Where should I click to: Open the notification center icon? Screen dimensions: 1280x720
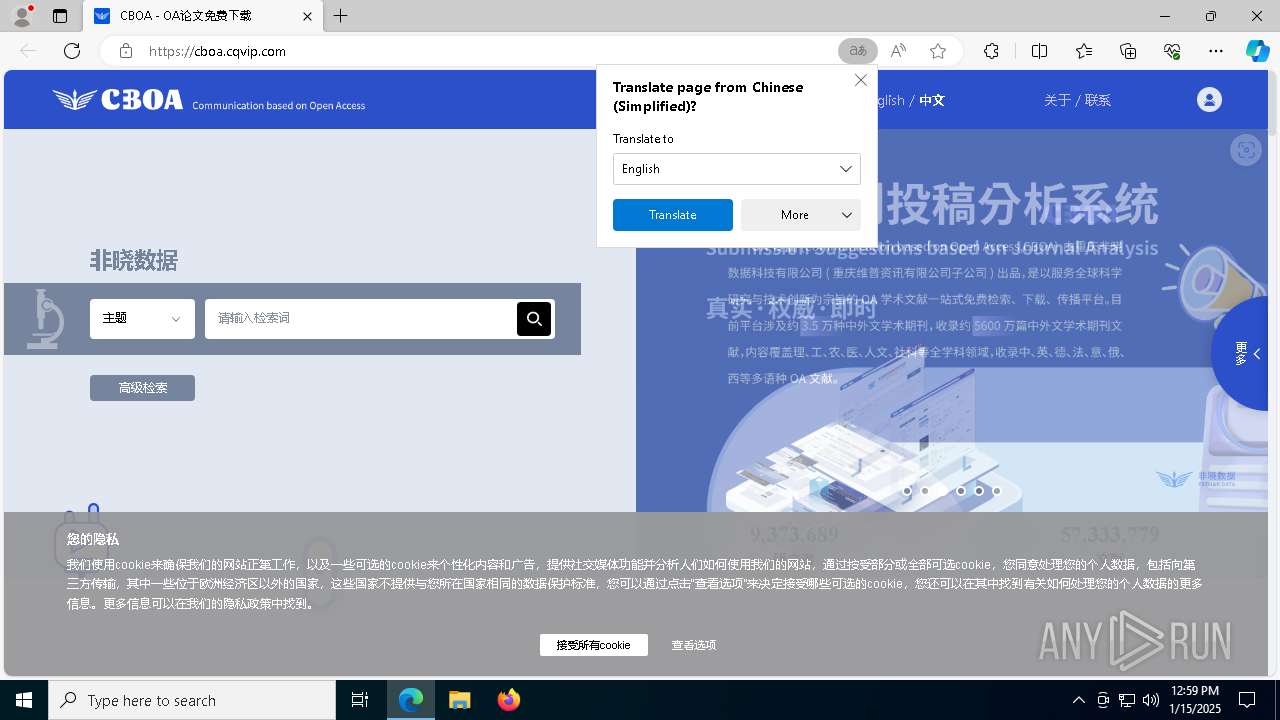pyautogui.click(x=1247, y=700)
